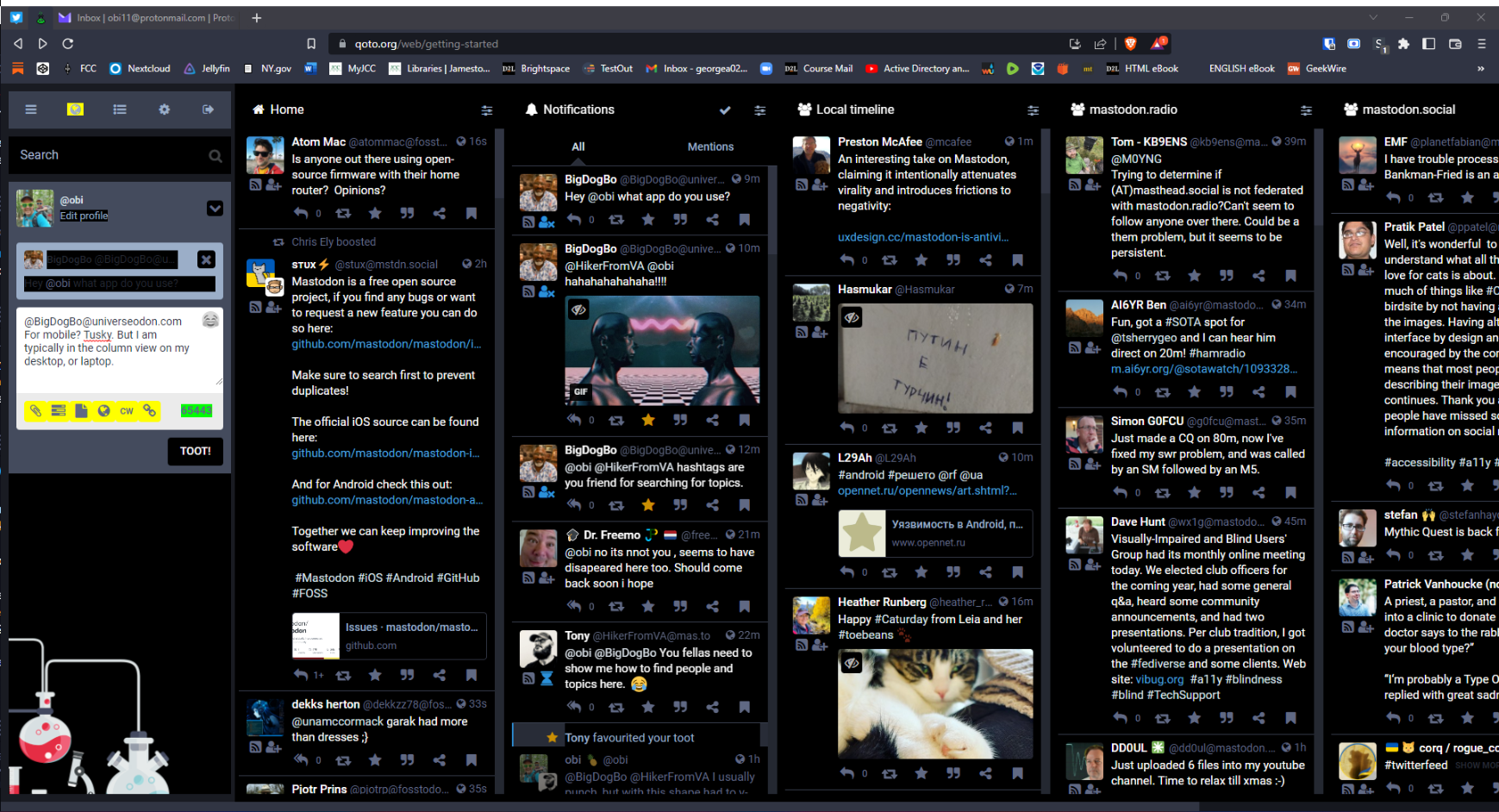Boost Preston McAfee's post

coord(890,260)
